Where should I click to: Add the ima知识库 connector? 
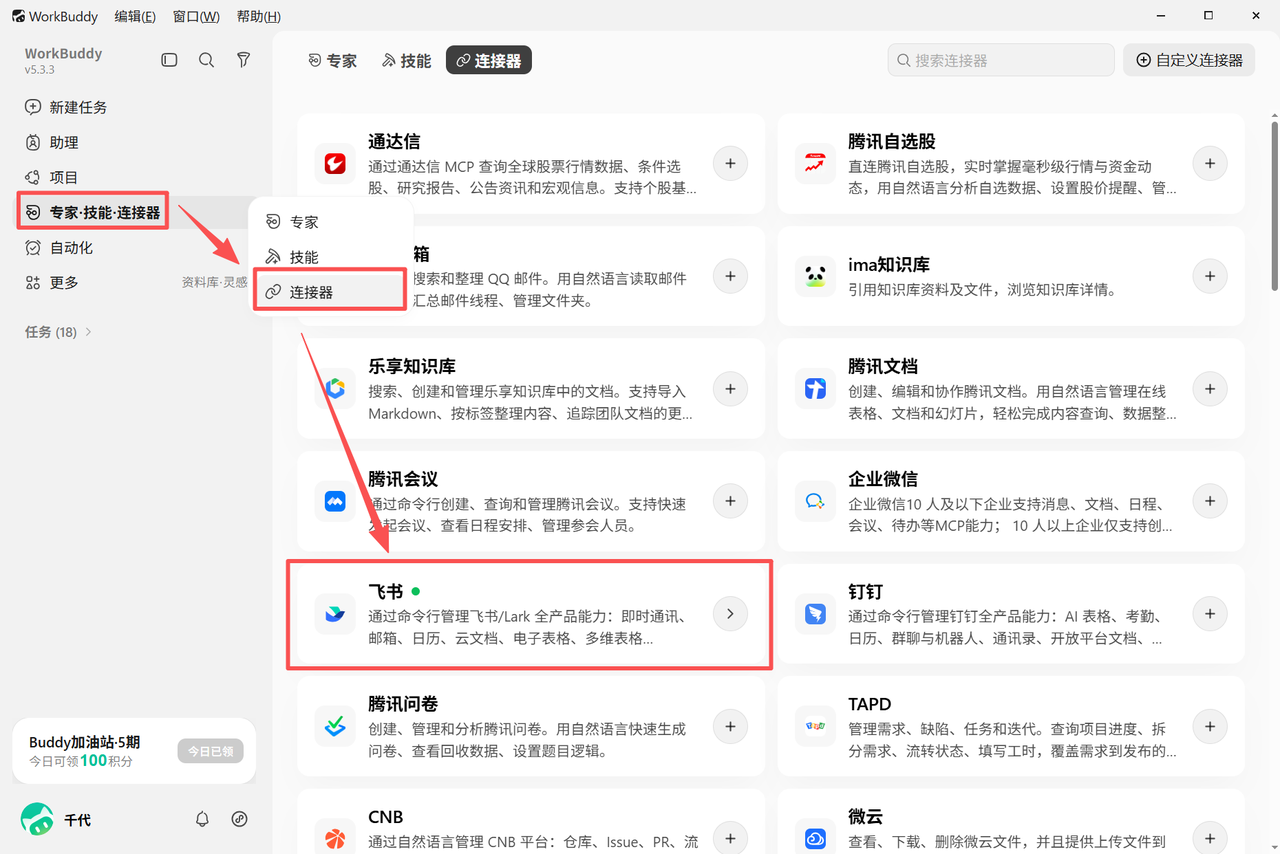[1210, 276]
